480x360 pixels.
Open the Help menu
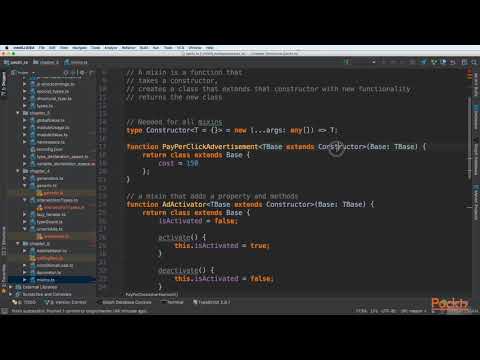[210, 48]
